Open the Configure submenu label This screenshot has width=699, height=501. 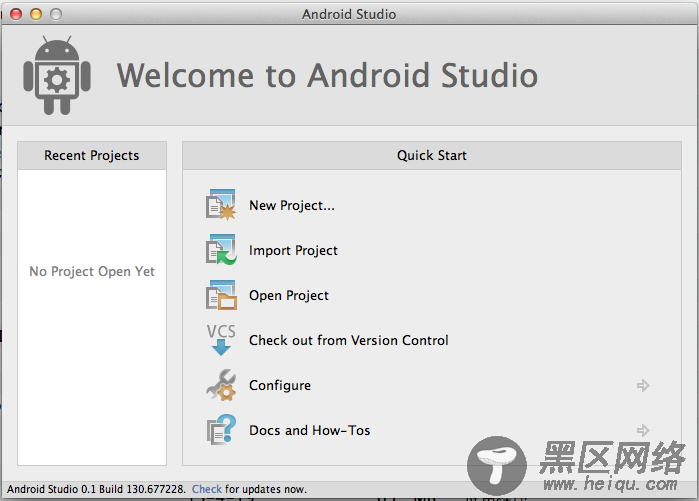coord(280,386)
